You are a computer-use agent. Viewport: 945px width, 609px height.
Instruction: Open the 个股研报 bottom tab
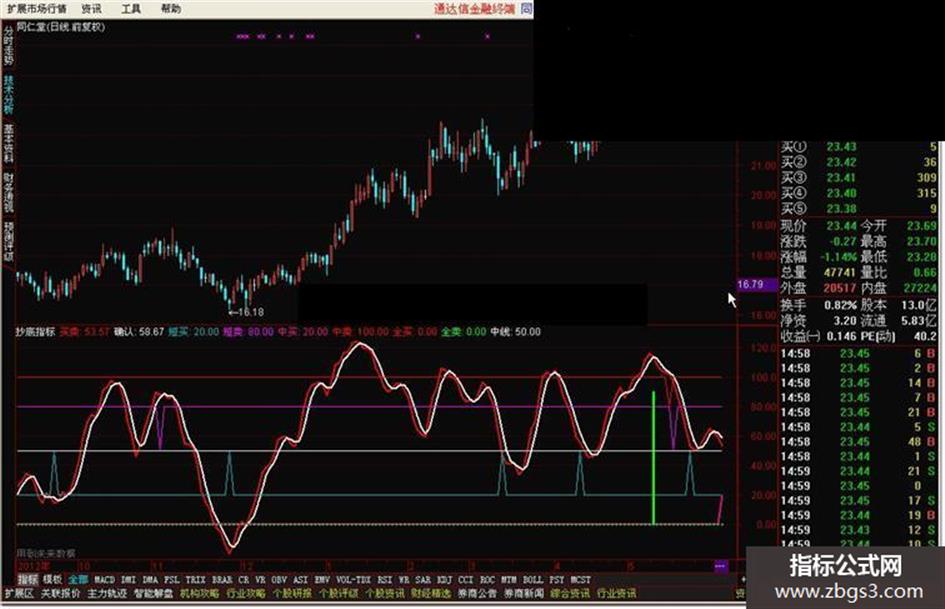(292, 593)
